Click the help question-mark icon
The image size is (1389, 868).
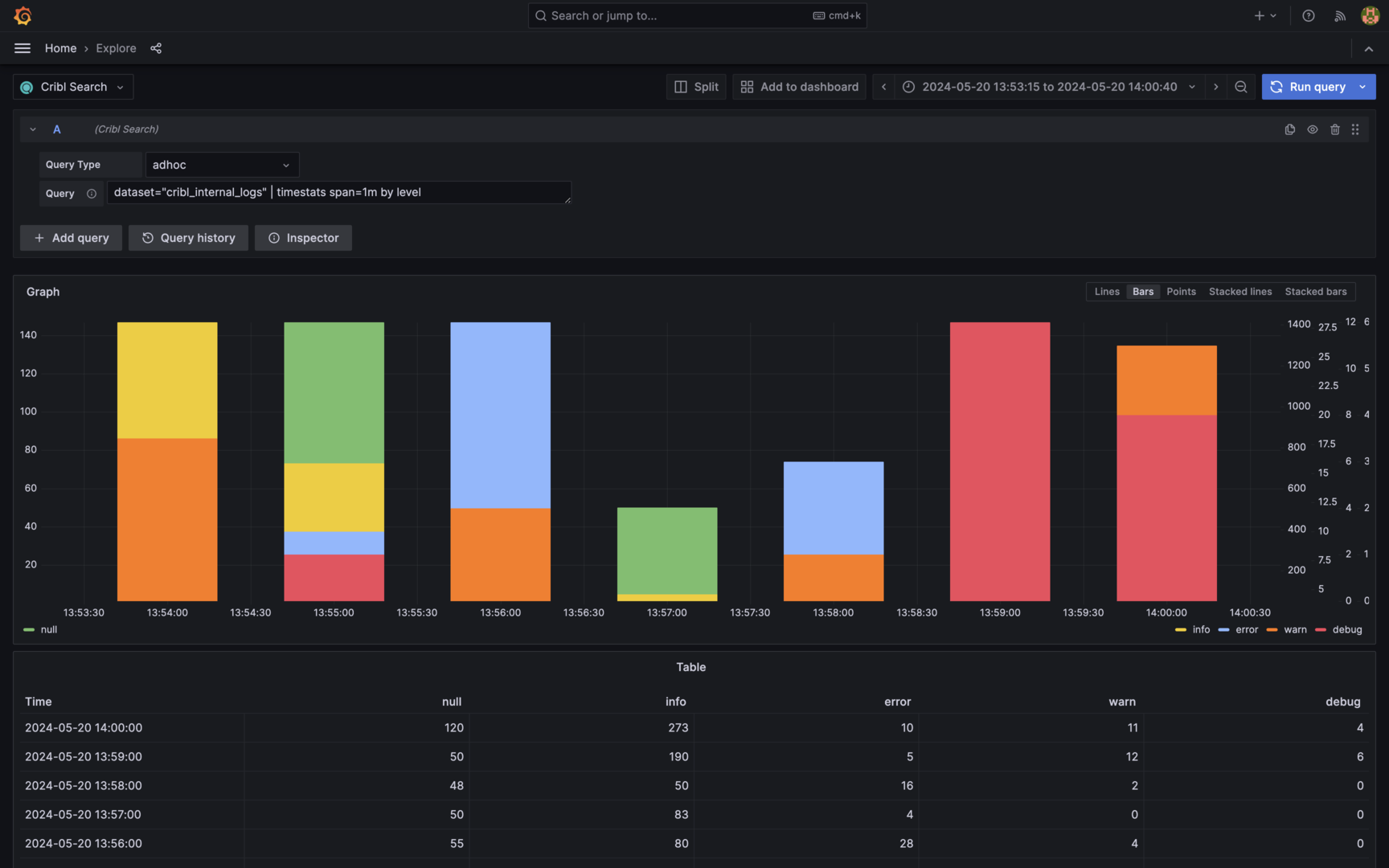coord(1308,15)
